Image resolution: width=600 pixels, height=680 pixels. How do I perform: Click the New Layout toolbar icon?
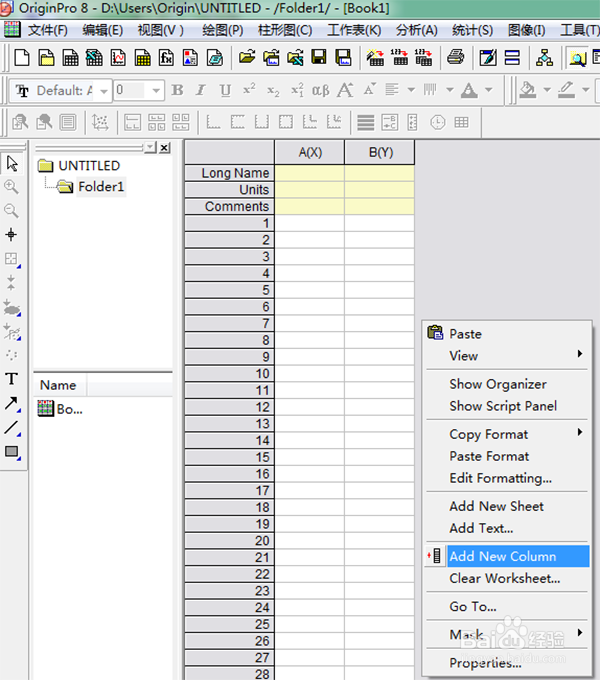point(190,57)
